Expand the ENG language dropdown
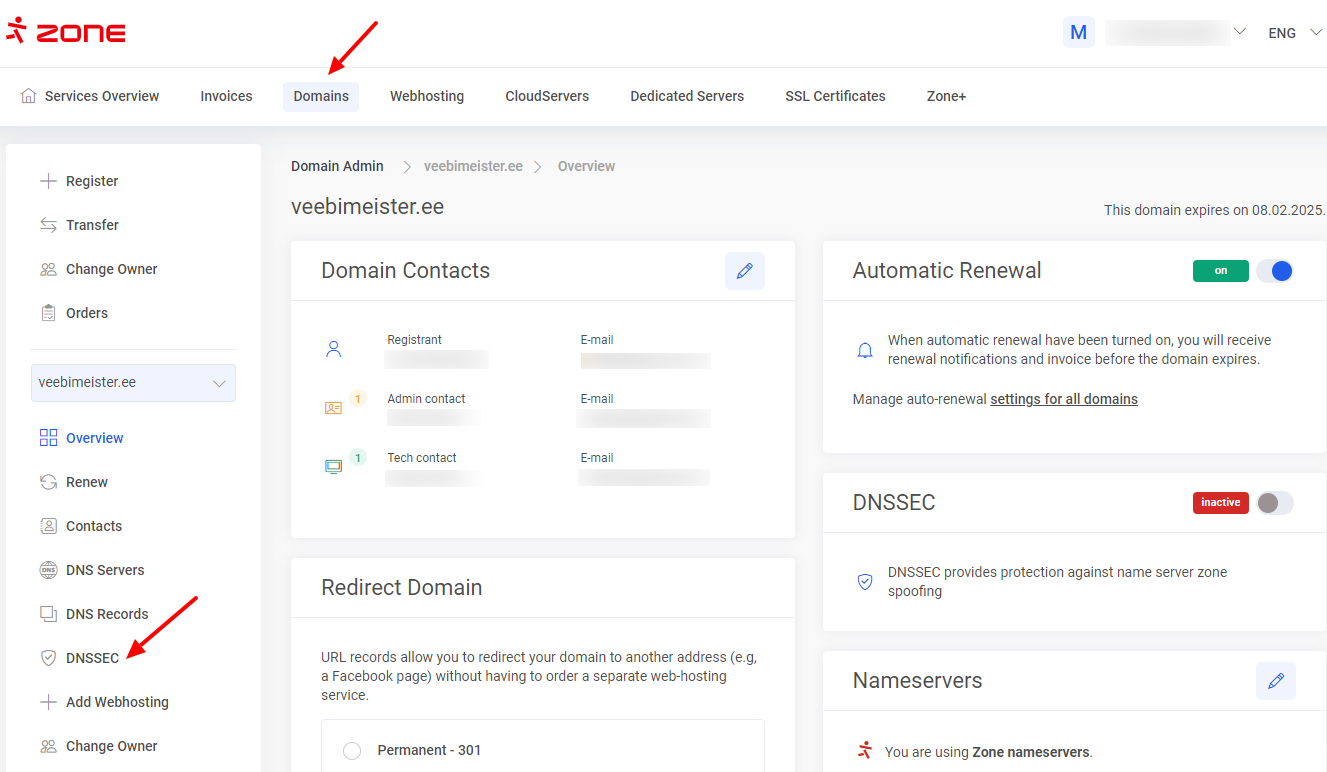Image resolution: width=1327 pixels, height=772 pixels. pyautogui.click(x=1294, y=33)
